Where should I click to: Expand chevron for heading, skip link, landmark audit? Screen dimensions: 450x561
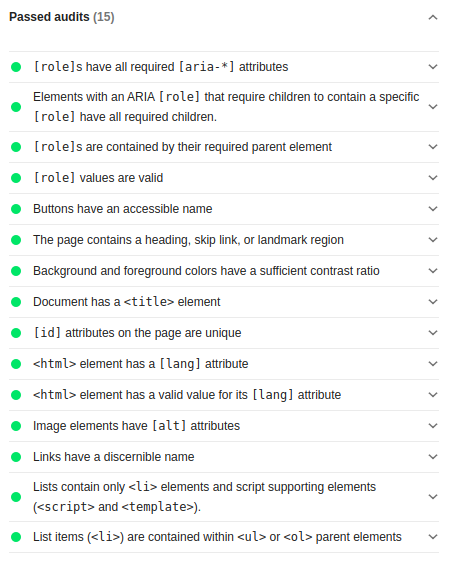coord(433,240)
